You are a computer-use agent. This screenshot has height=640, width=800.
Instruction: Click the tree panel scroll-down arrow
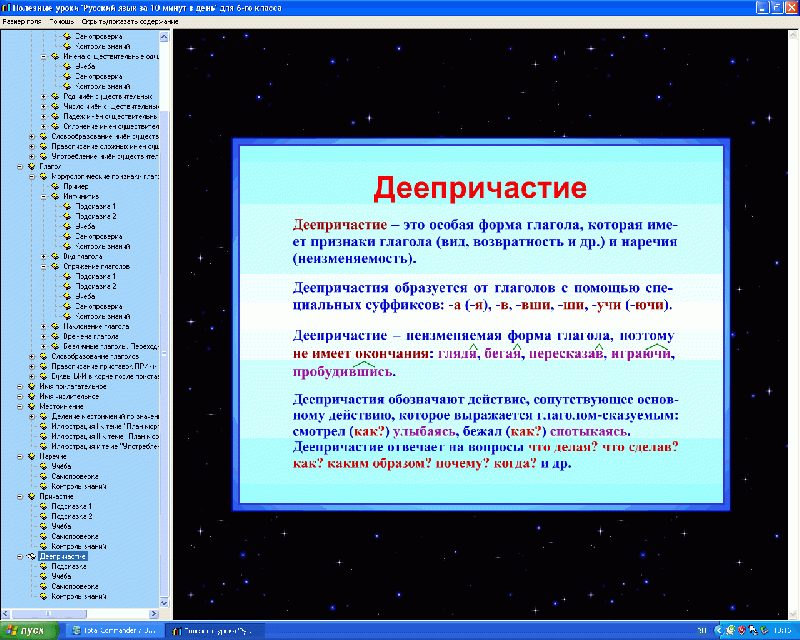click(x=164, y=603)
